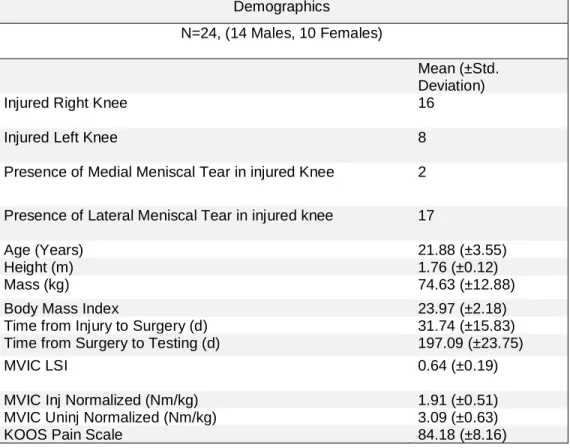Image resolution: width=570 pixels, height=448 pixels.
Task: Click the value 3.09 (±0.63)
Action: point(458,417)
